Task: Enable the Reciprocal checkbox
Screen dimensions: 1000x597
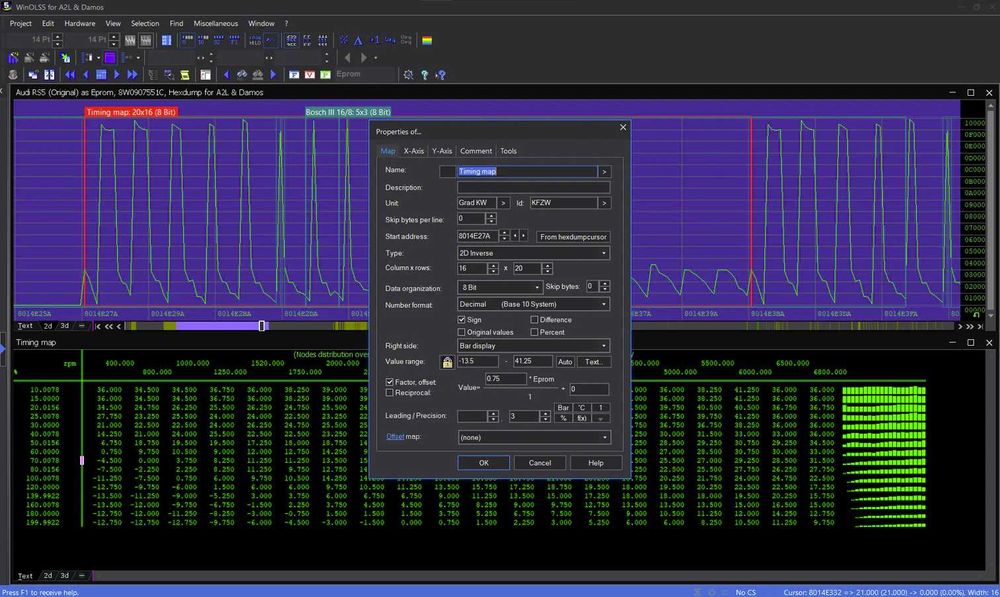Action: pyautogui.click(x=390, y=392)
